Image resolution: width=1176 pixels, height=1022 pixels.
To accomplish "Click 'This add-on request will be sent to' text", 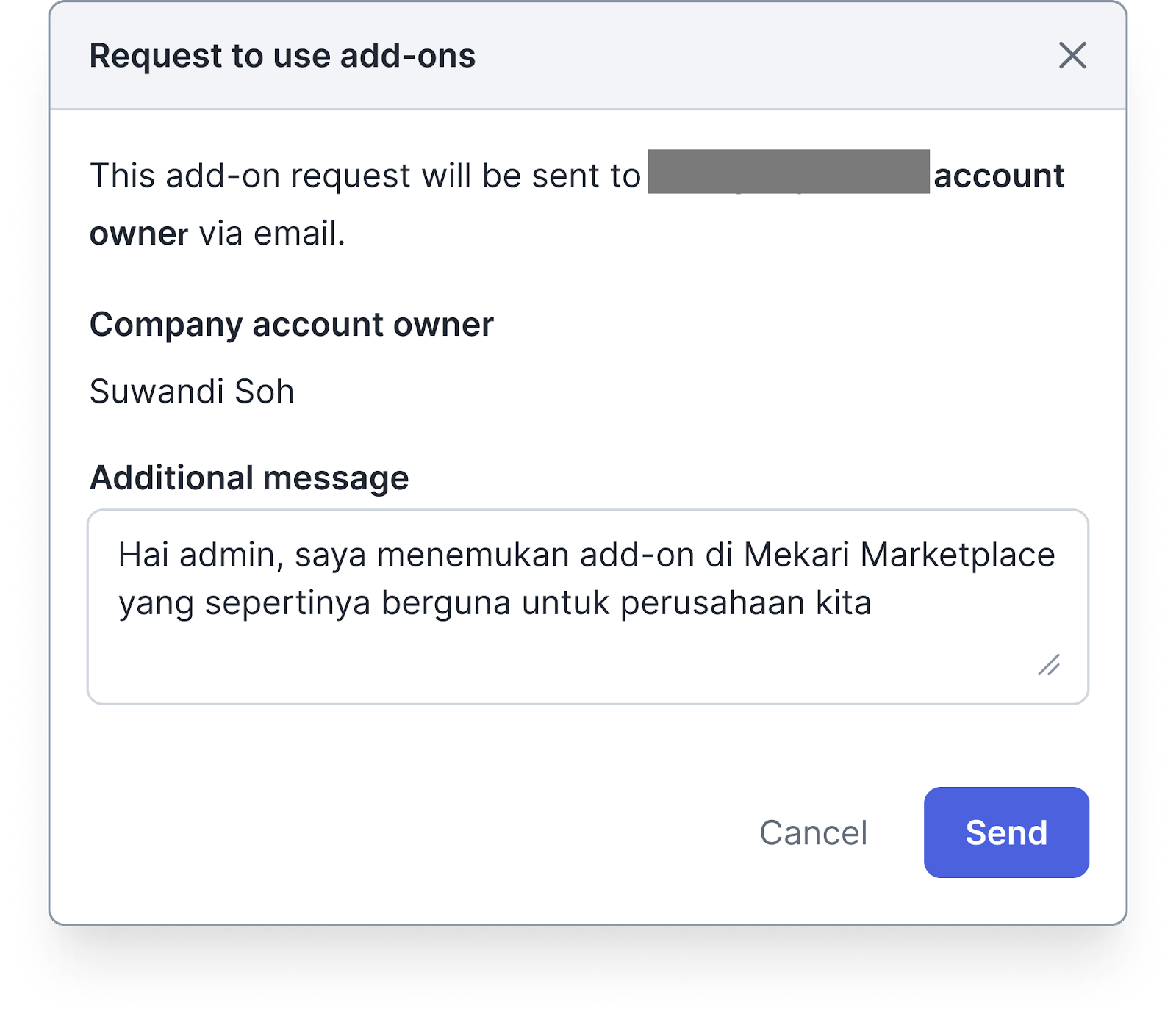I will pyautogui.click(x=365, y=176).
